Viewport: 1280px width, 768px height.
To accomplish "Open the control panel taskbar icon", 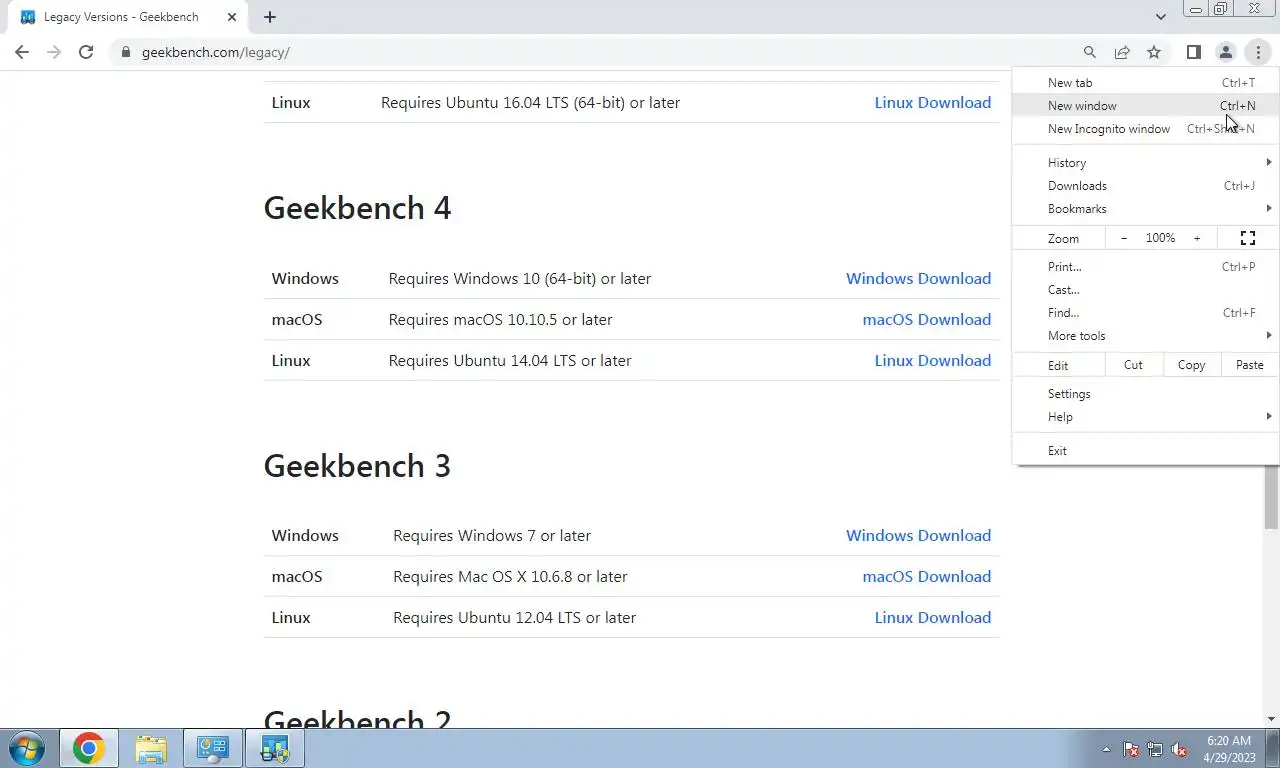I will (x=213, y=748).
